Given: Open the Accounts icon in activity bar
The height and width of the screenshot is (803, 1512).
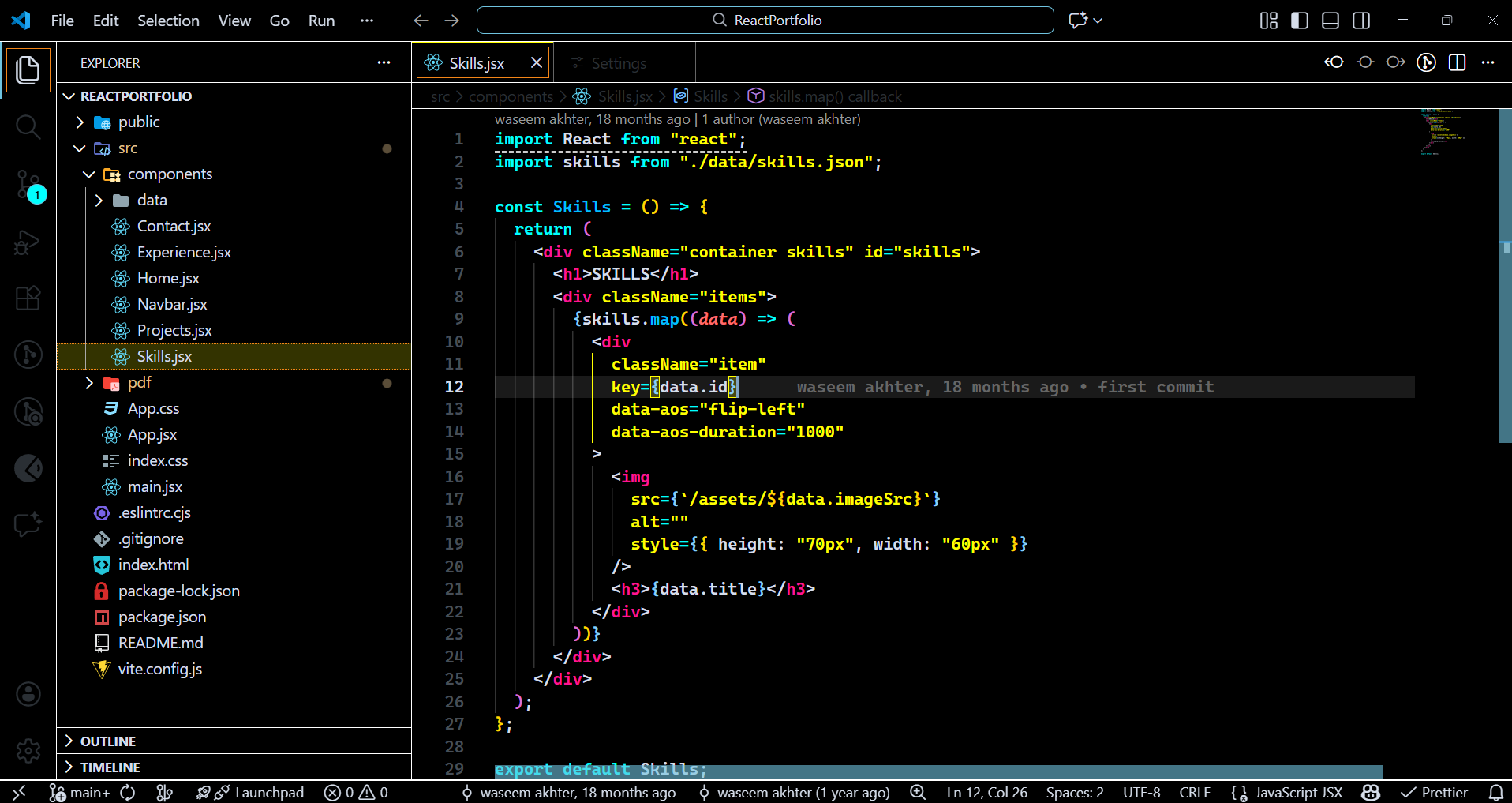Looking at the screenshot, I should click(x=28, y=694).
